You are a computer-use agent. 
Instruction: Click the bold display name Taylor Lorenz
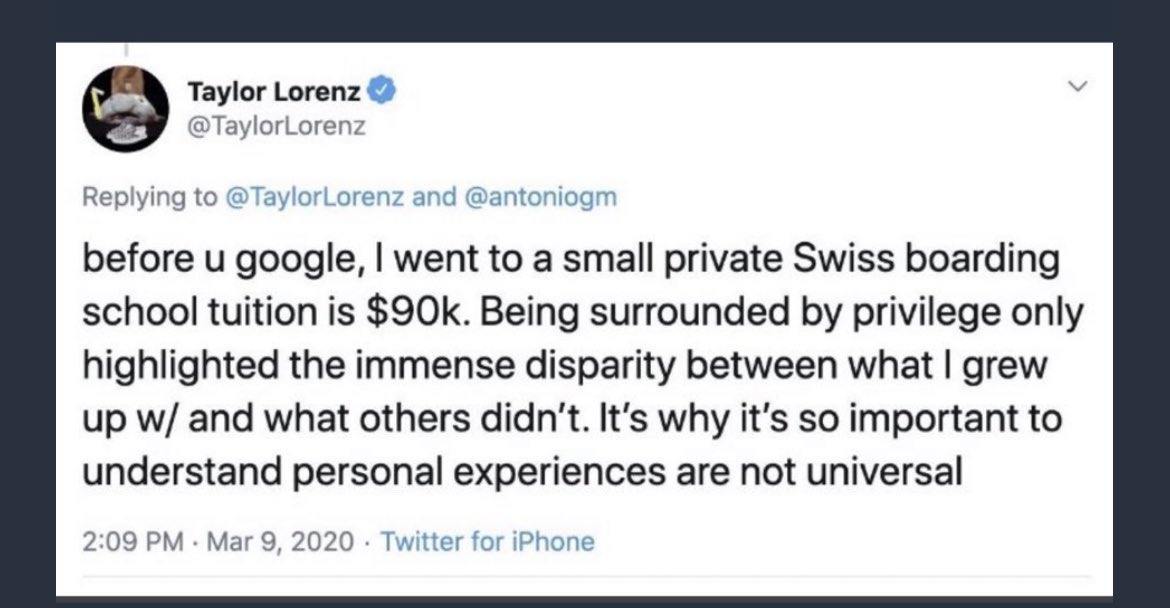(277, 93)
